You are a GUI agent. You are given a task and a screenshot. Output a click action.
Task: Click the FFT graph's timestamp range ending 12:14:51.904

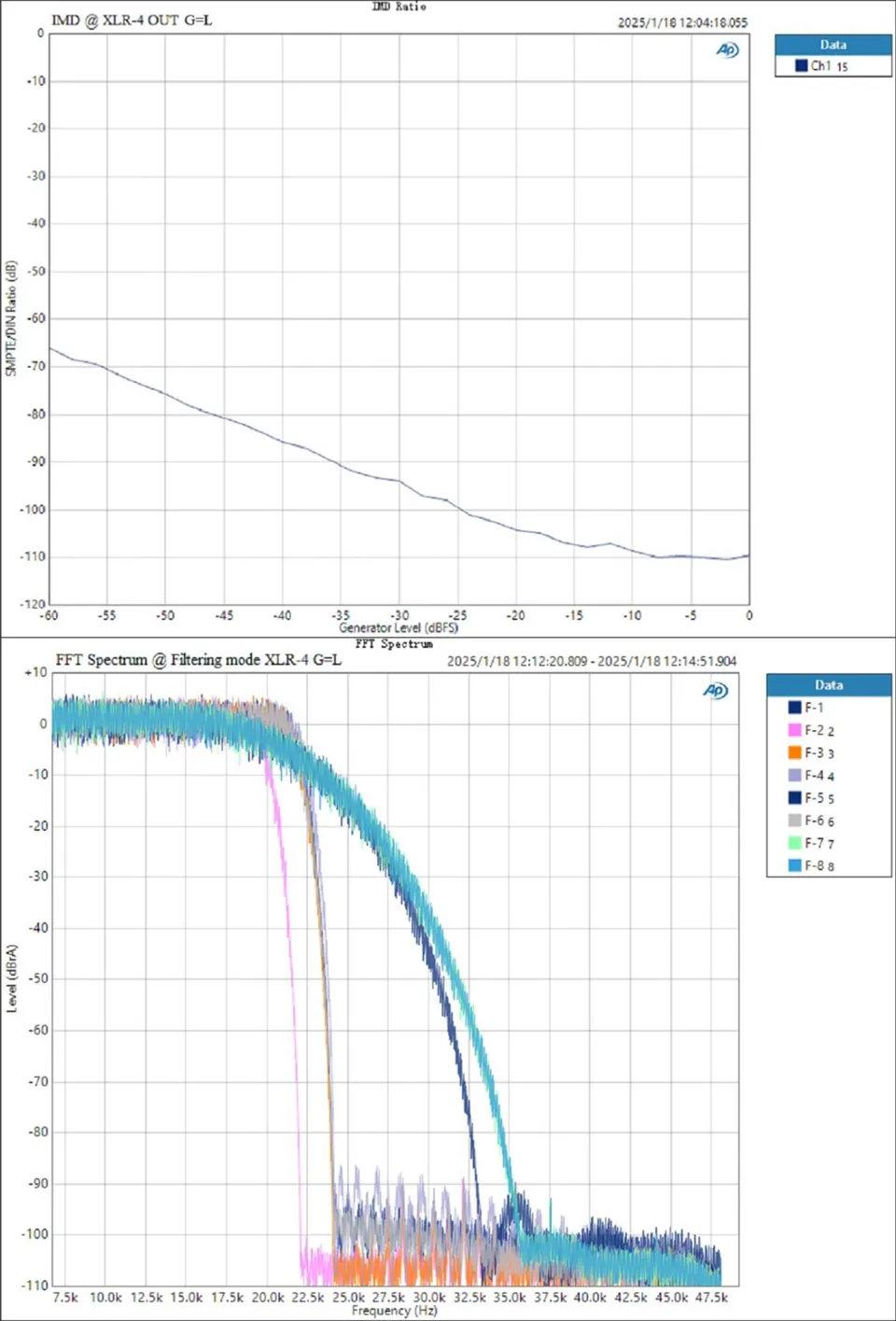[592, 661]
